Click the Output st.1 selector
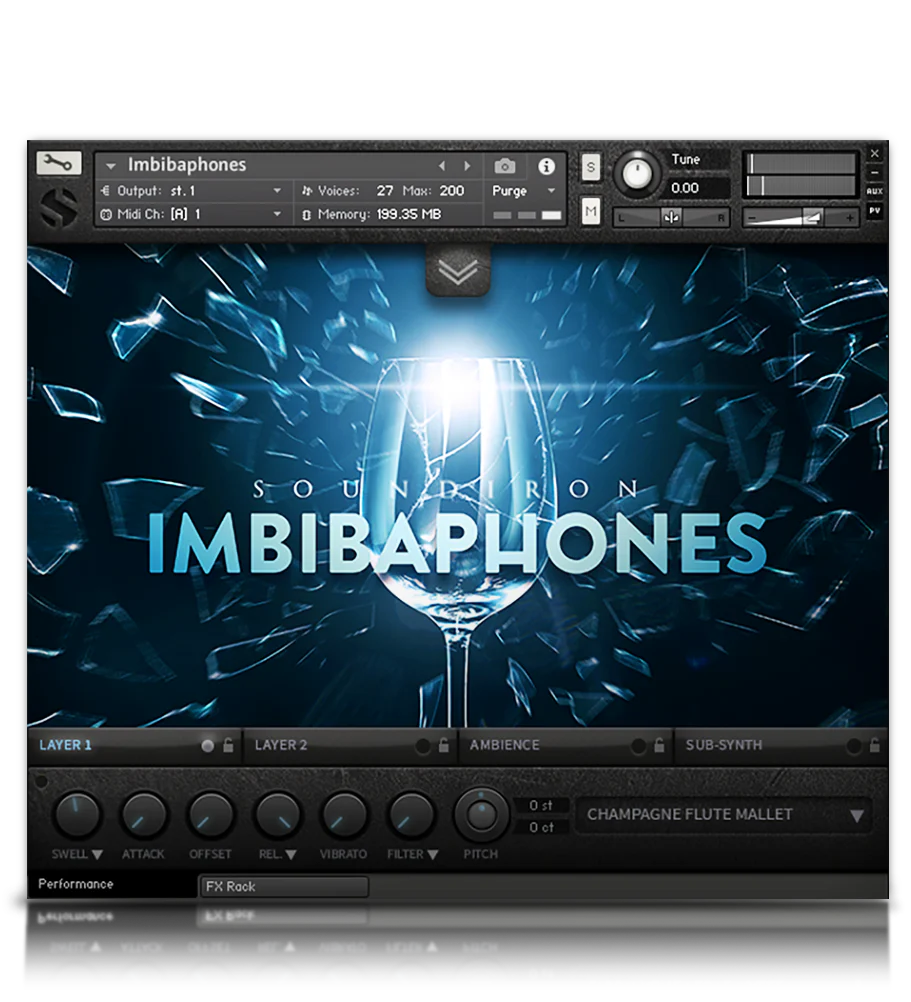 [x=190, y=190]
